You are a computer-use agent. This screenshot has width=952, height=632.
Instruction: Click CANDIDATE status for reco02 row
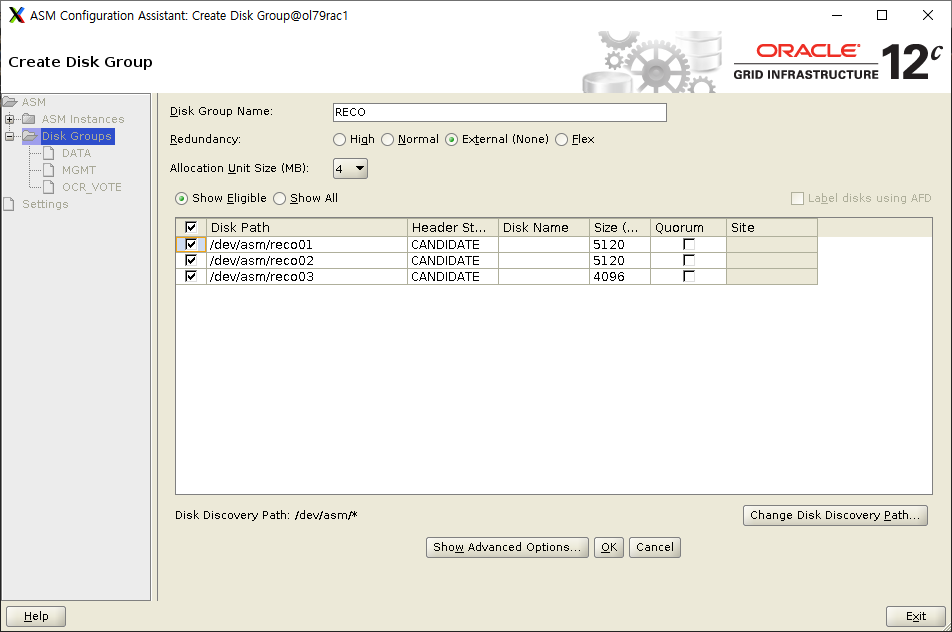point(452,260)
